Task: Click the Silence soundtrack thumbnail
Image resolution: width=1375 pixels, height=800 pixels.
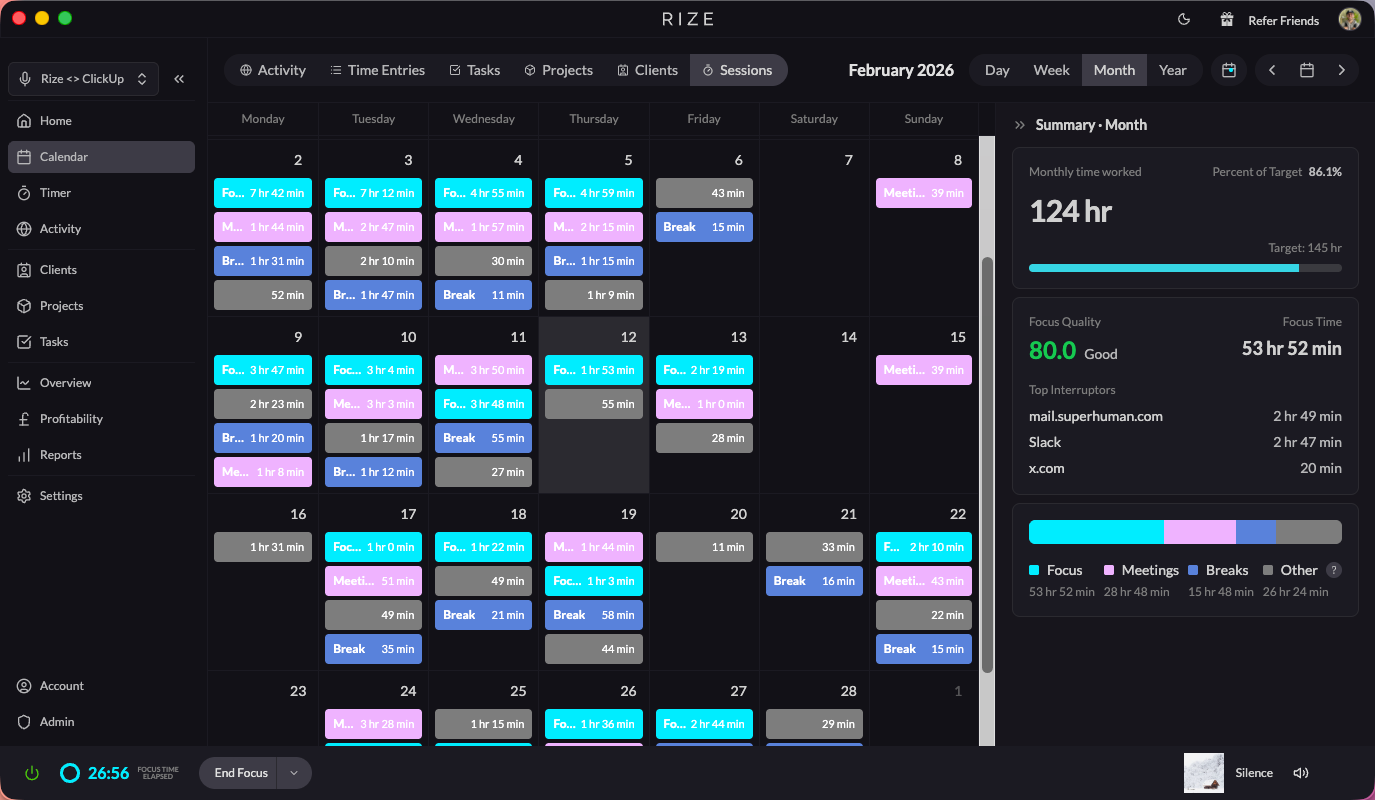Action: pos(1204,773)
